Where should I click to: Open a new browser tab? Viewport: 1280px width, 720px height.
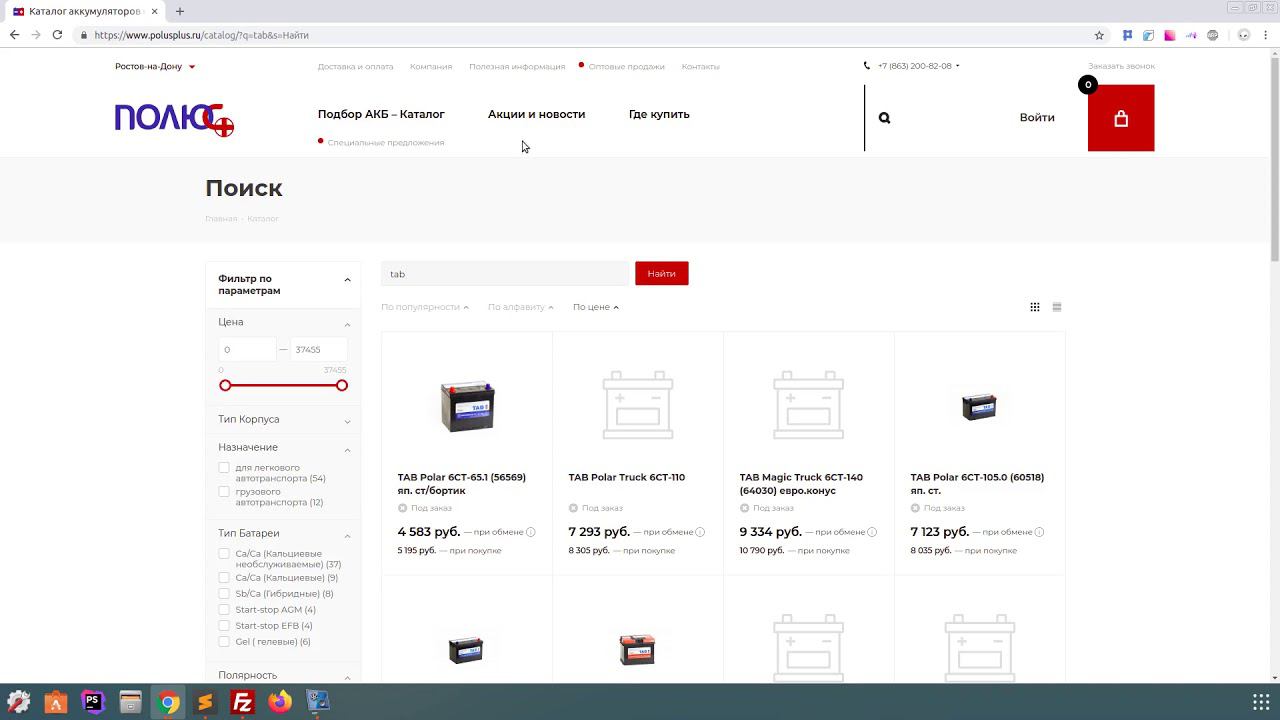click(x=180, y=11)
